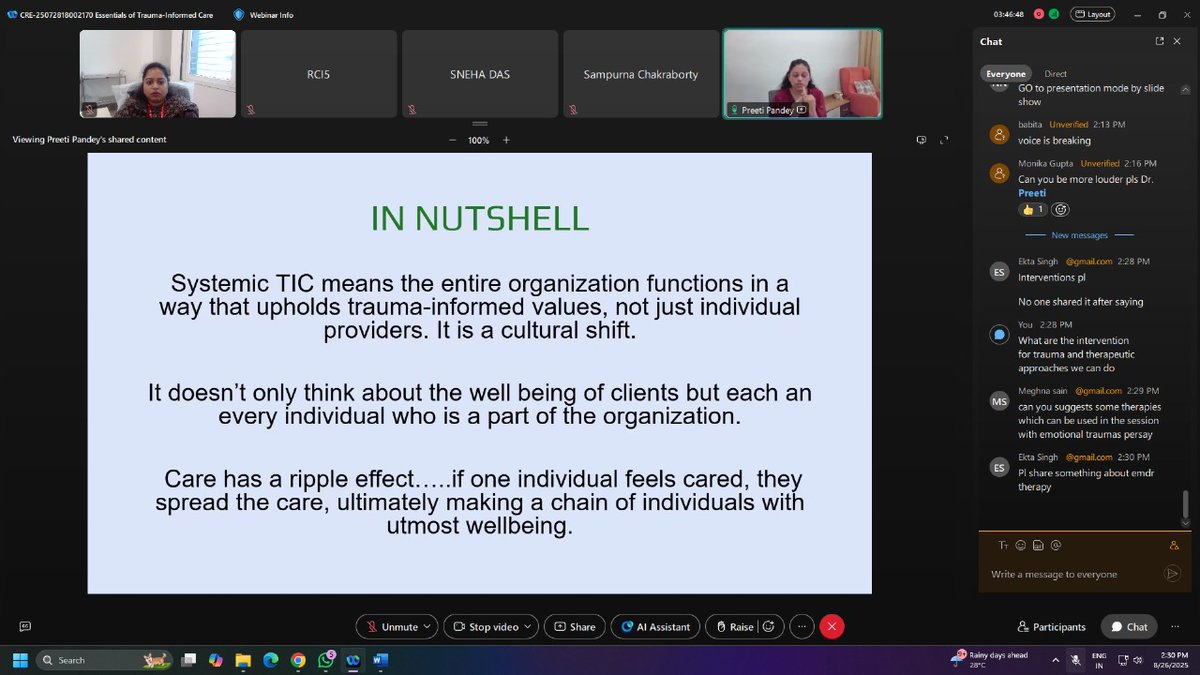This screenshot has height=675, width=1200.
Task: Open Microsoft Edge from the taskbar
Action: click(270, 660)
